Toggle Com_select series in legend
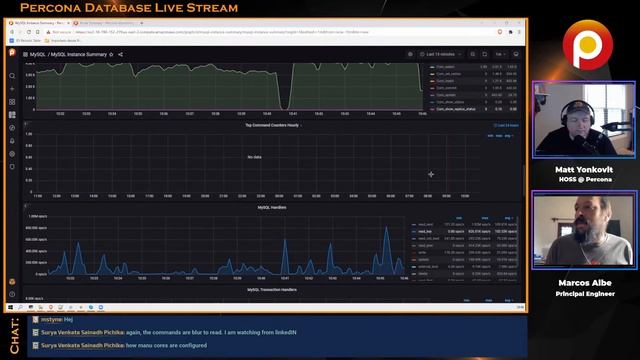640x360 pixels. point(445,67)
